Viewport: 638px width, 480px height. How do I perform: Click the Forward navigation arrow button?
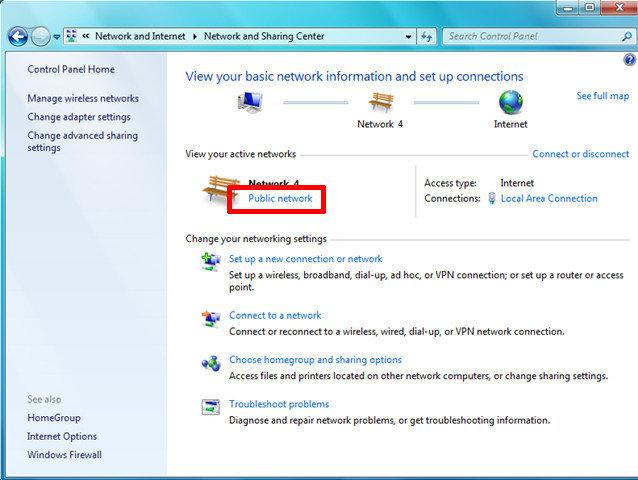tap(40, 37)
